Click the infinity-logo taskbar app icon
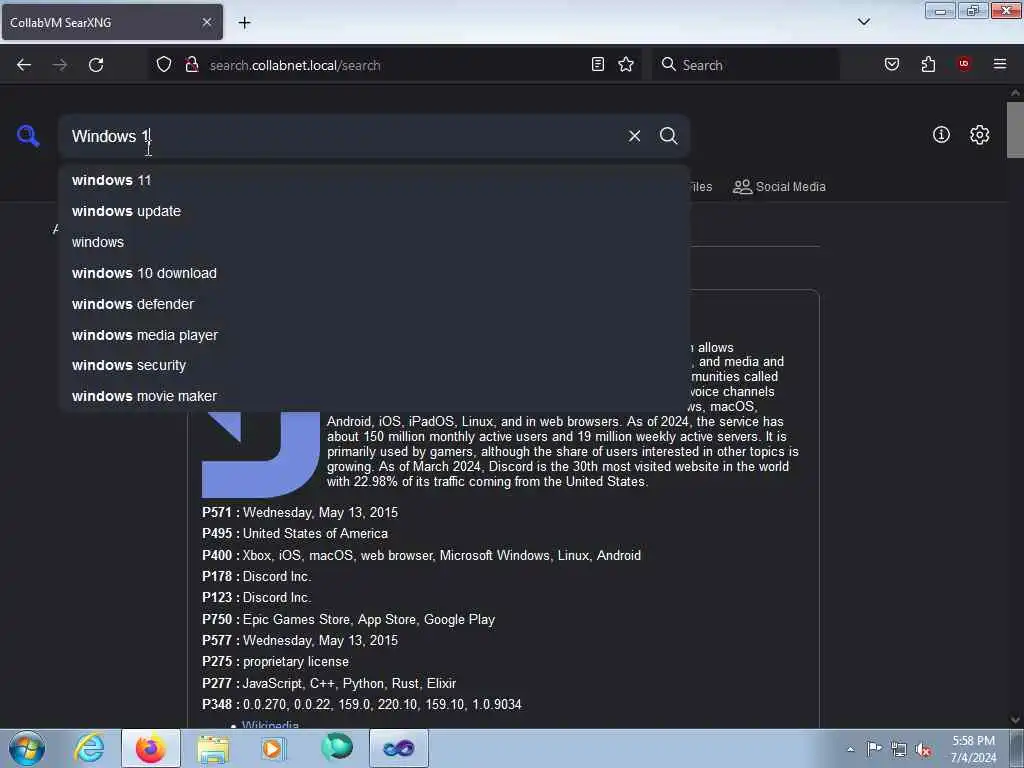 point(399,748)
